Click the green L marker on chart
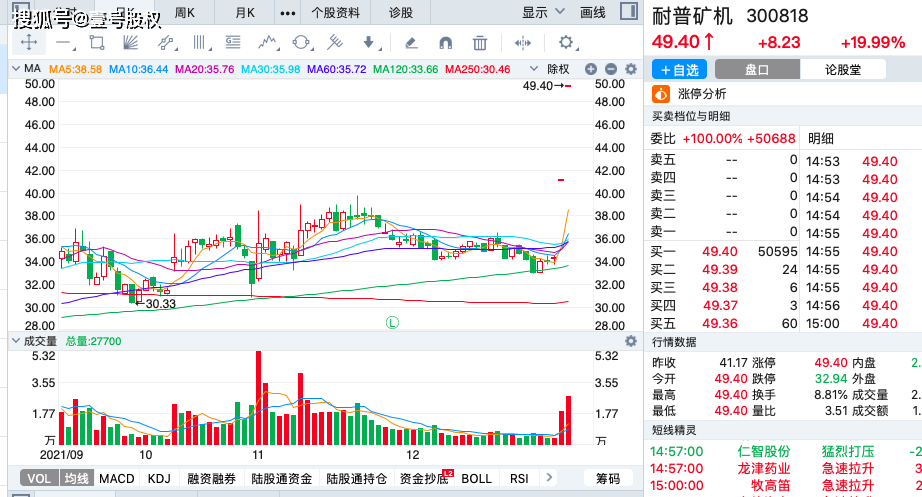 click(x=392, y=322)
